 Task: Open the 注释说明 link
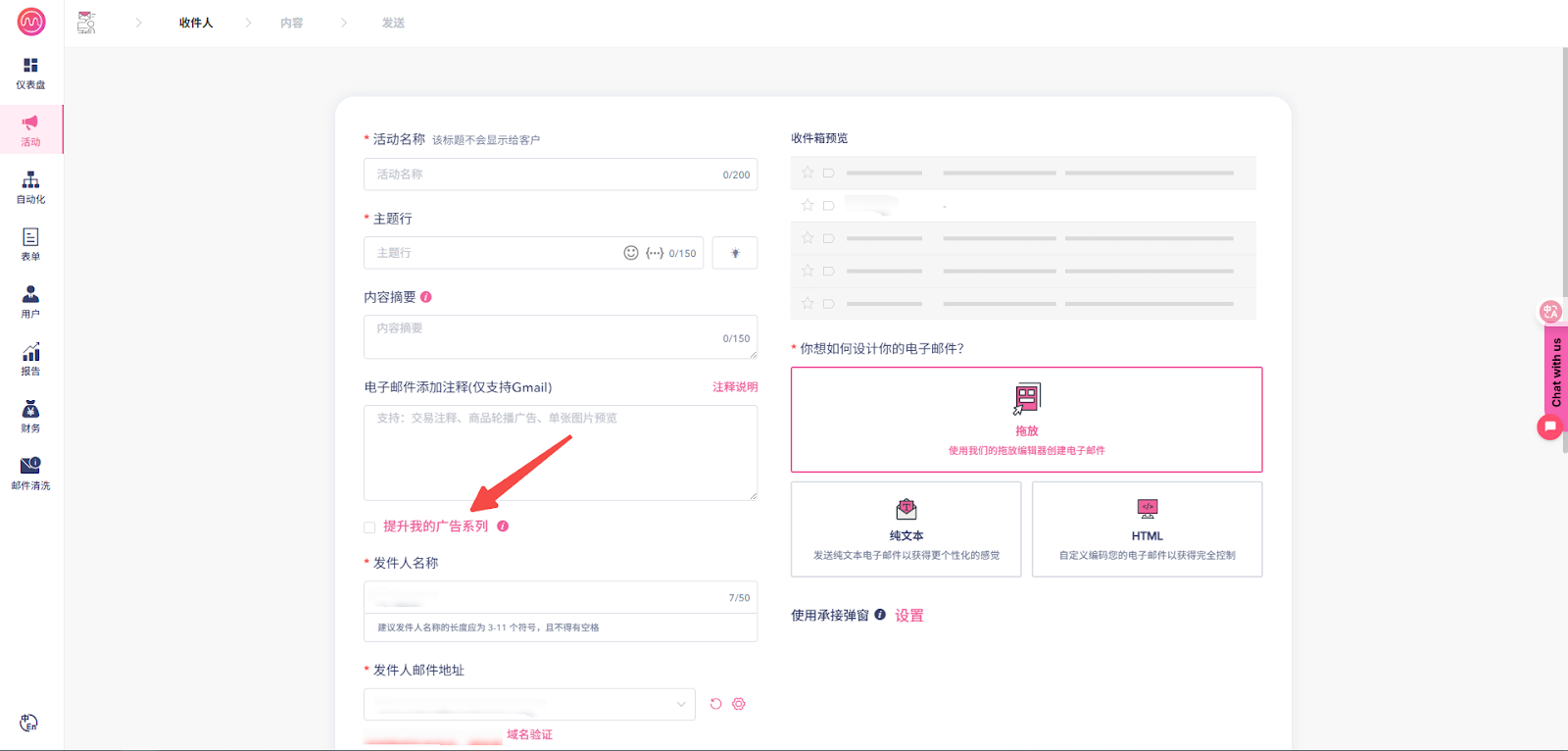click(x=734, y=387)
